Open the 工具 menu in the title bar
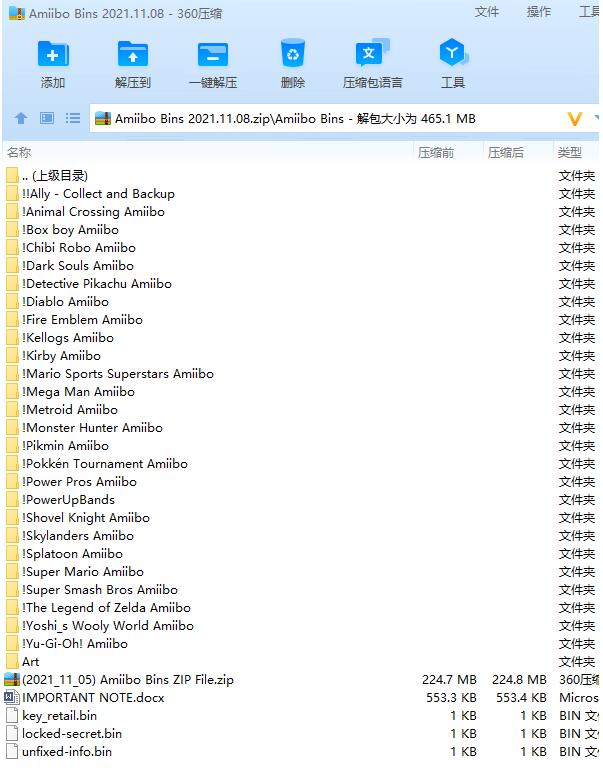 tap(589, 12)
